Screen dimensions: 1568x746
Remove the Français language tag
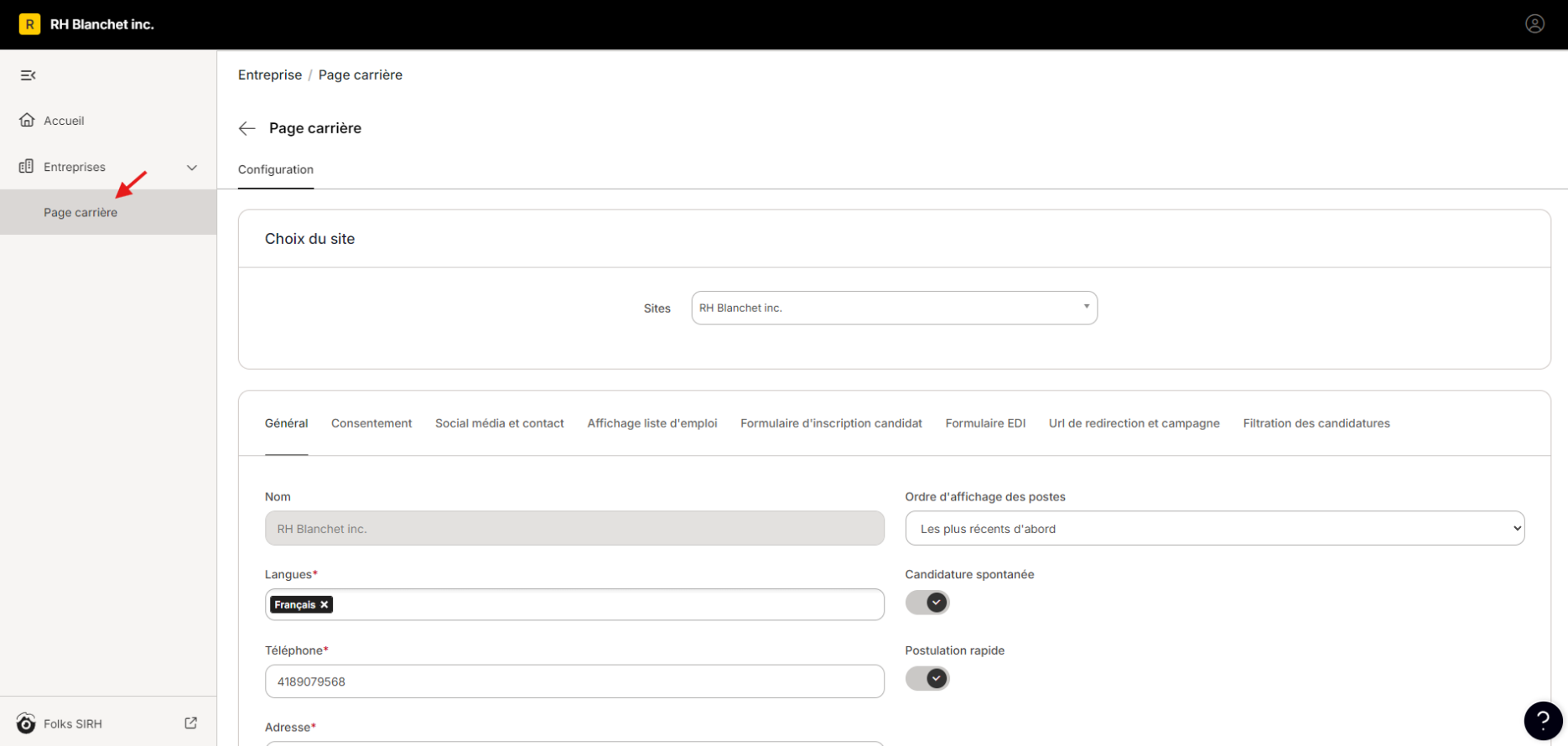[x=325, y=604]
